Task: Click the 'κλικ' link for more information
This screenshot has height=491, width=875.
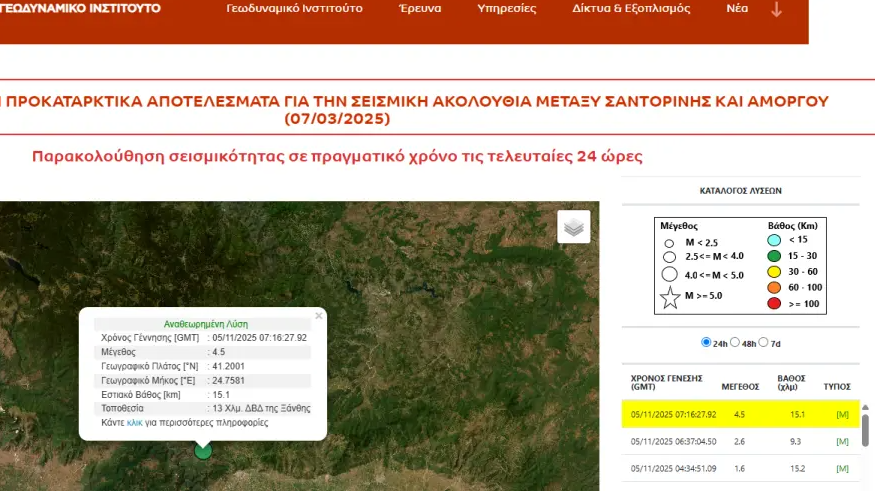Action: pos(134,423)
